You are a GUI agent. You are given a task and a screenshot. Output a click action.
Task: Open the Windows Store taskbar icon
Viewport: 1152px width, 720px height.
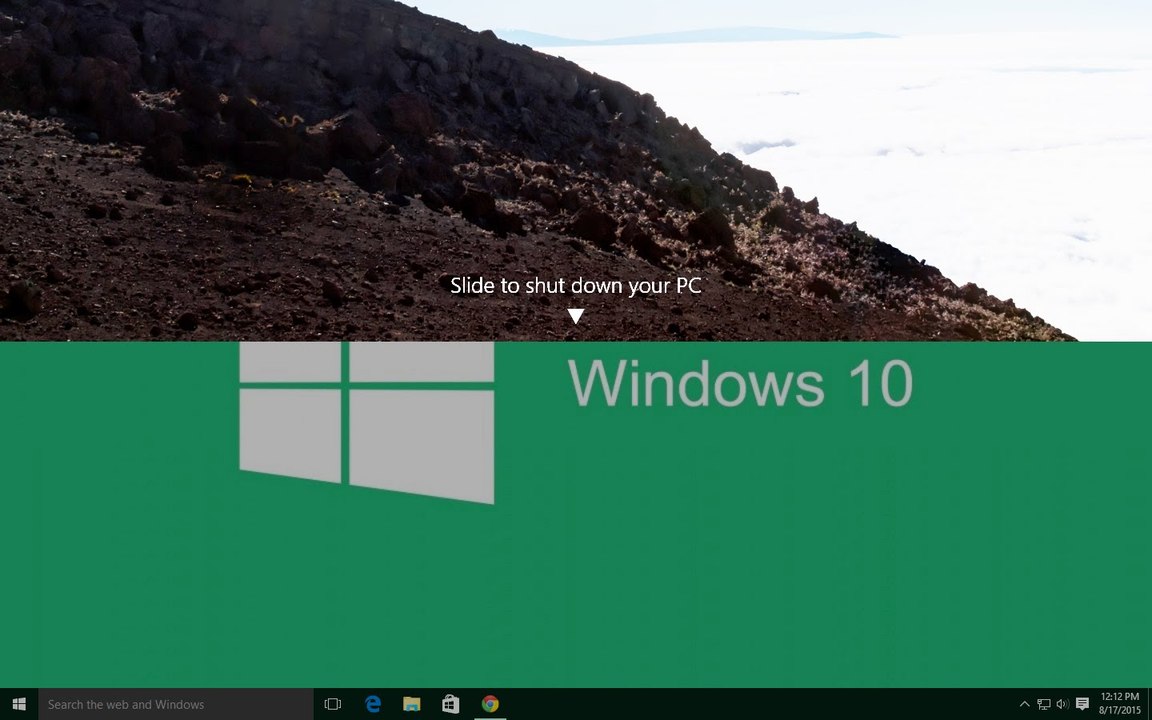click(x=450, y=704)
